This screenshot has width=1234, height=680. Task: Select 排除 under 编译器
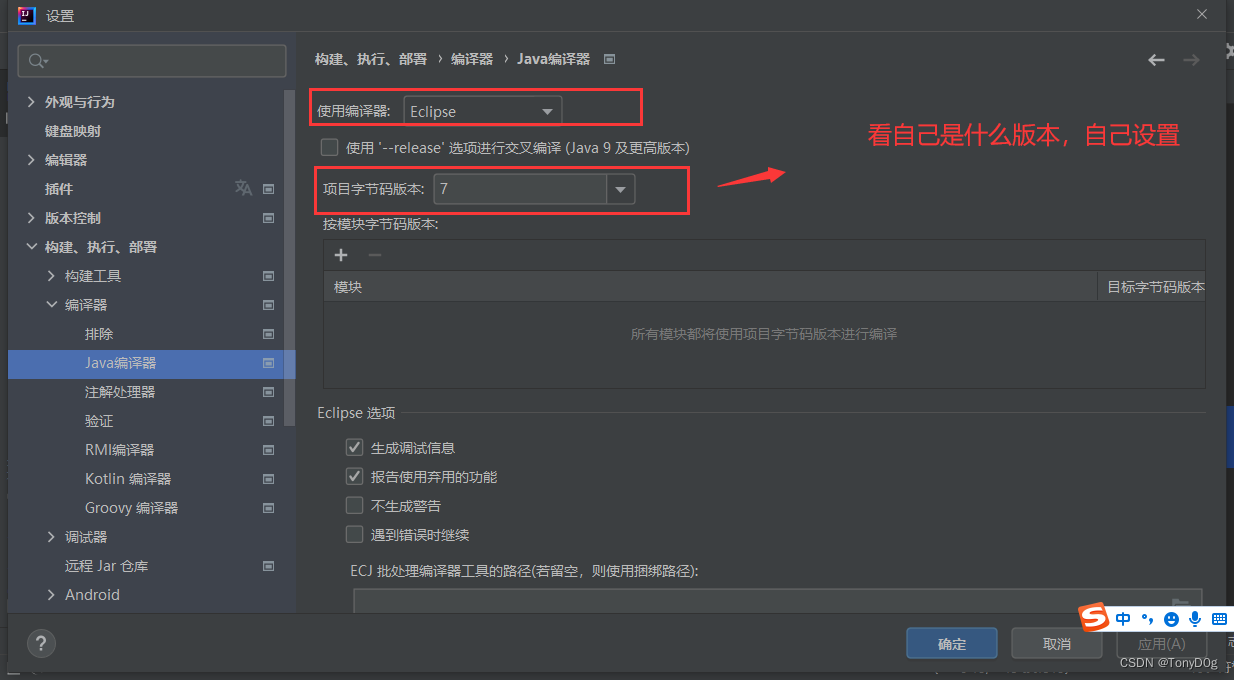click(x=99, y=334)
